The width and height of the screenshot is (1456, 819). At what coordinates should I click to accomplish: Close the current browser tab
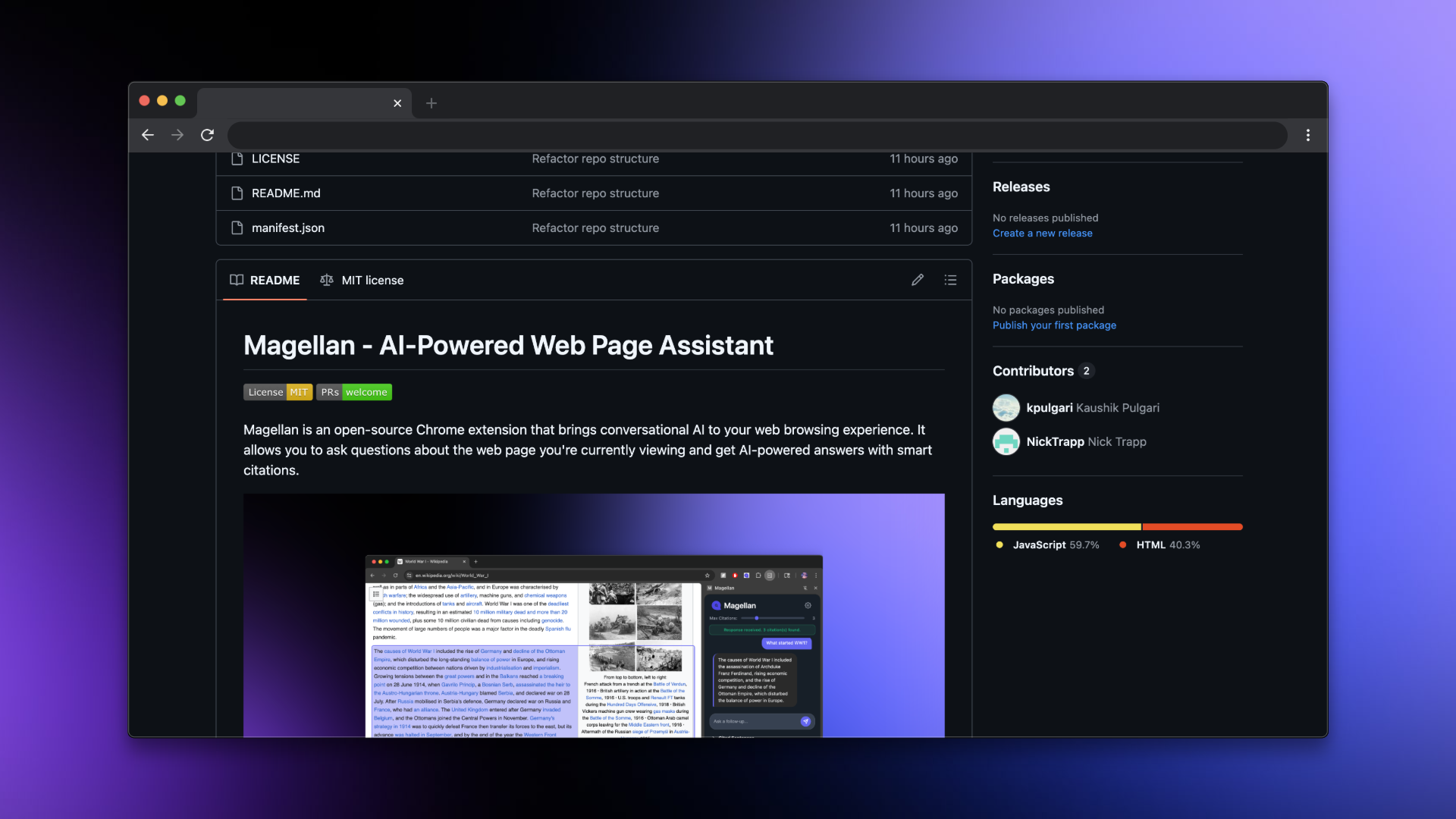coord(397,103)
